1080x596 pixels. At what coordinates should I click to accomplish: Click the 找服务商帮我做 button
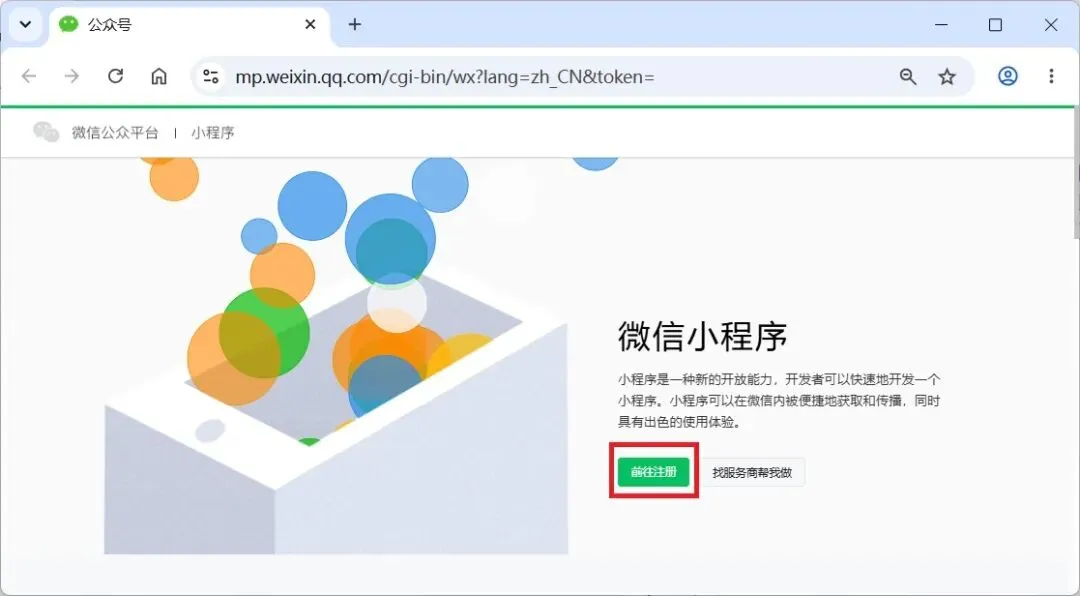[752, 473]
